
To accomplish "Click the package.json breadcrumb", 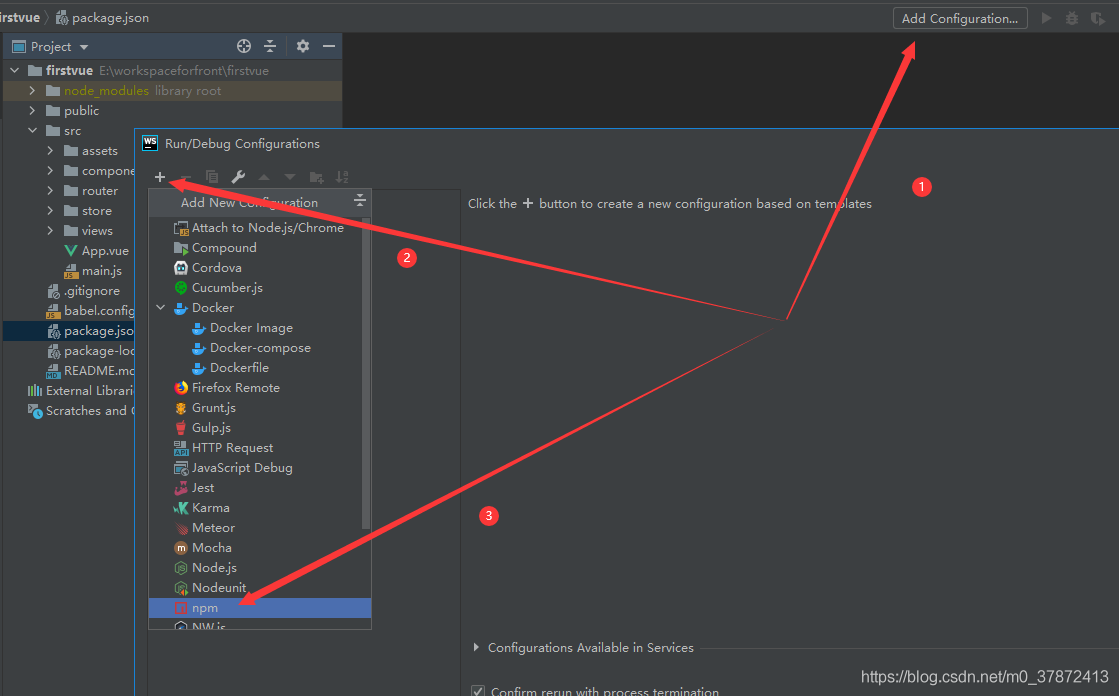I will (x=103, y=18).
